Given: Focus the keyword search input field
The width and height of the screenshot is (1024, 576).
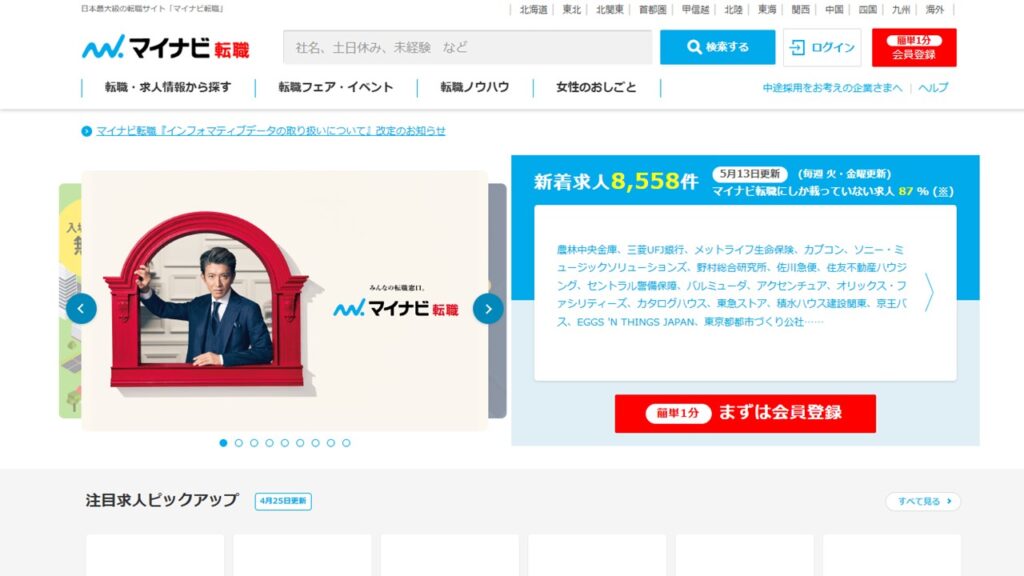Looking at the screenshot, I should (468, 47).
